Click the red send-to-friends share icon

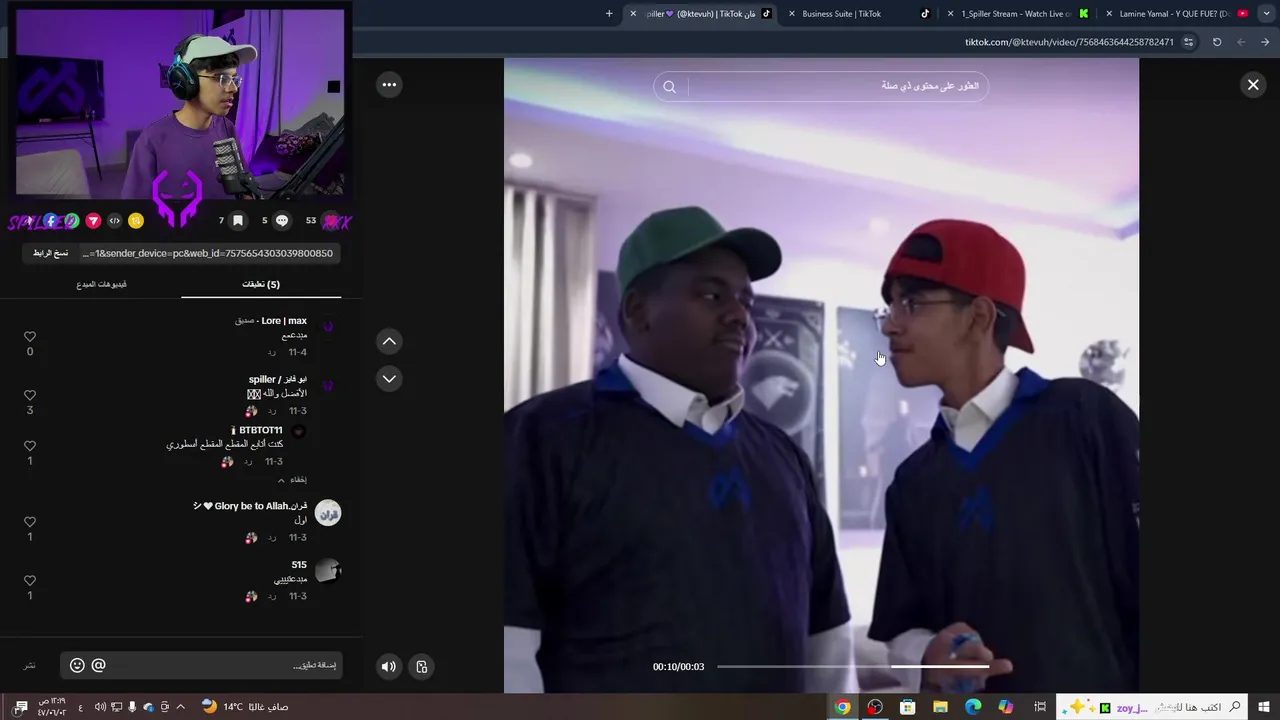93,221
